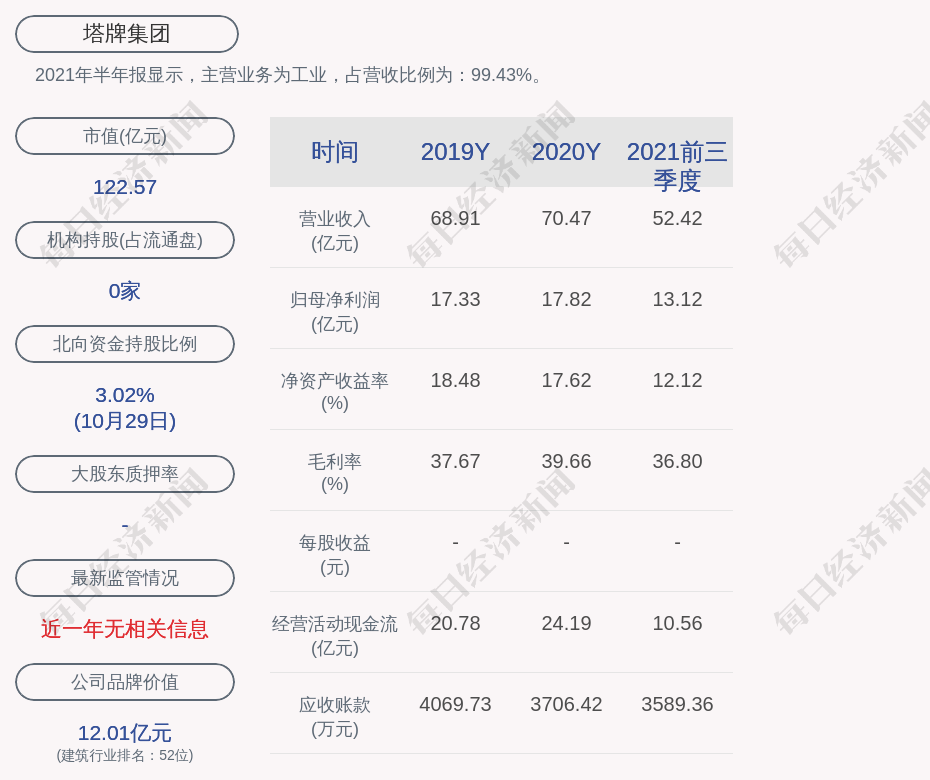This screenshot has height=780, width=930.
Task: Click the 2021前三季度 column header
Action: (677, 166)
